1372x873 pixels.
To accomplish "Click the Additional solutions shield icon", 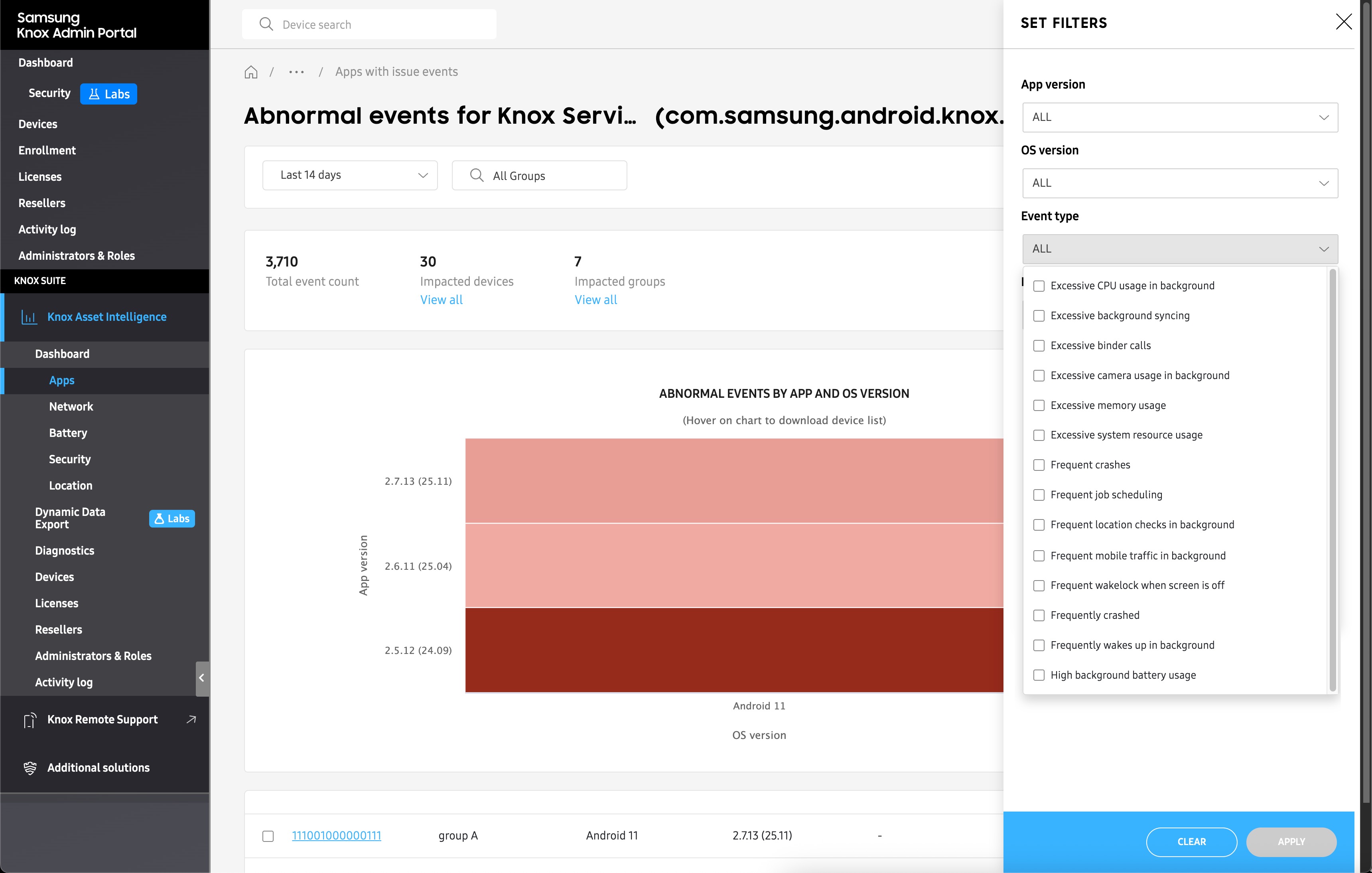I will [x=30, y=768].
